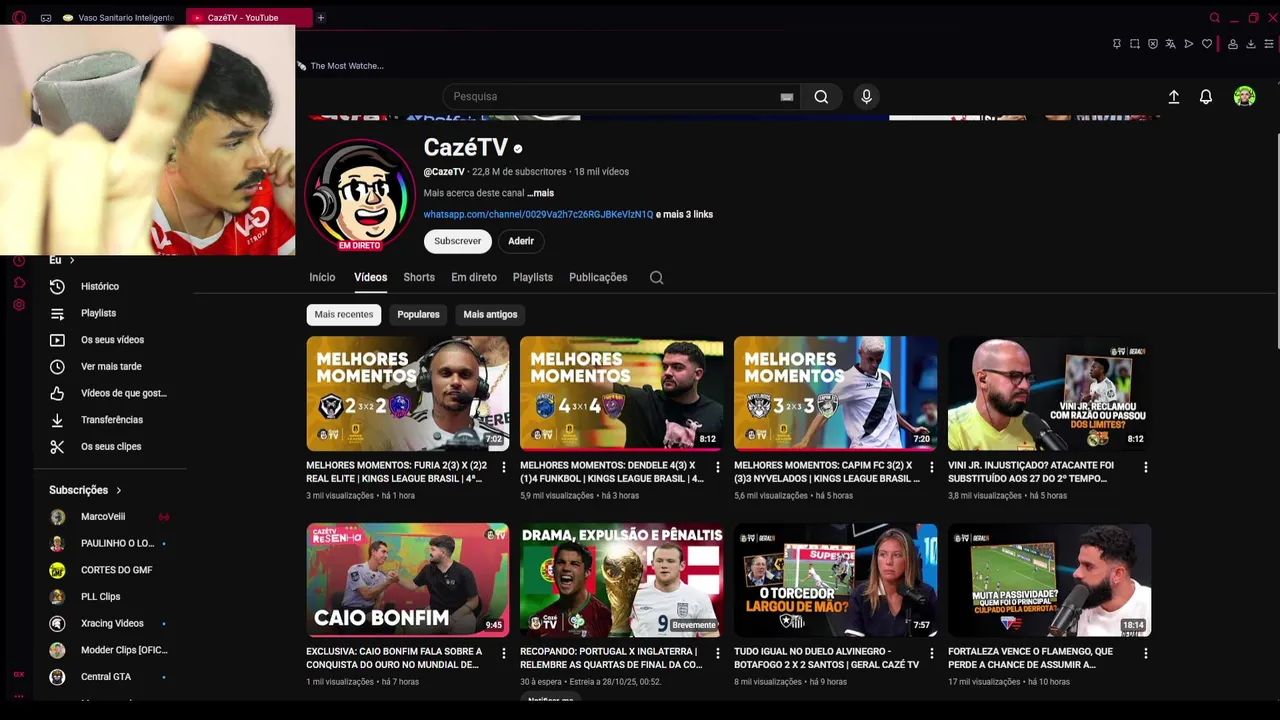The image size is (1280, 720).
Task: Open Ver mais tarde list
Action: point(110,366)
